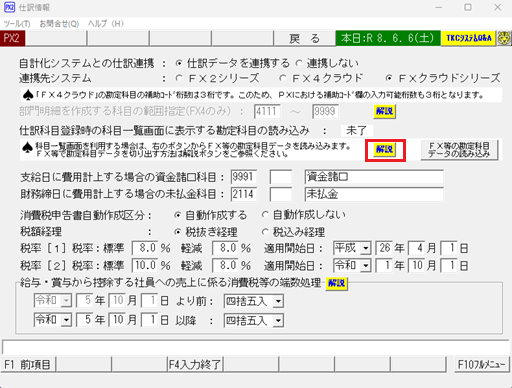Click 以降 row year field 5
This screenshot has width=512, height=388.
coord(85,320)
